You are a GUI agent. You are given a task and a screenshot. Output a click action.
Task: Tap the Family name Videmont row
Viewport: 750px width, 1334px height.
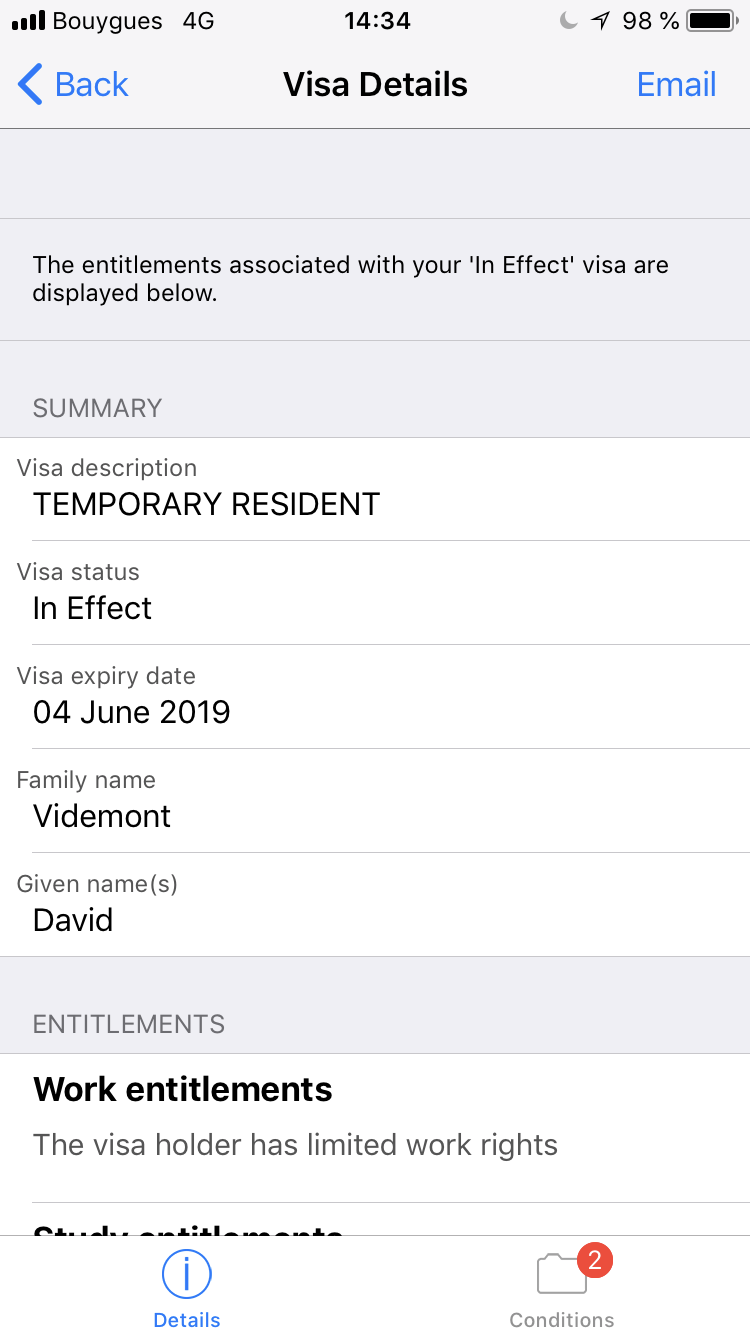(x=375, y=801)
